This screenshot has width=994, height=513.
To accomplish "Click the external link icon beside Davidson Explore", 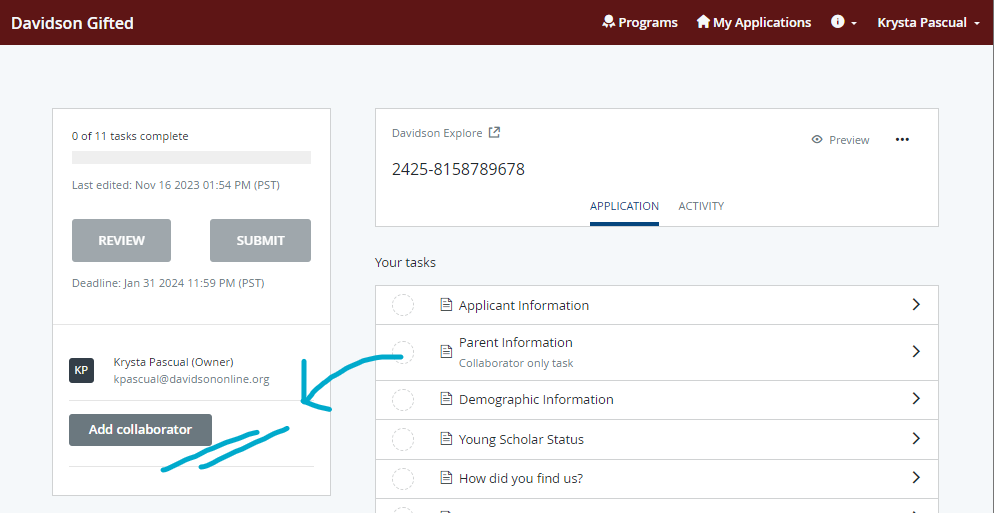I will [494, 133].
